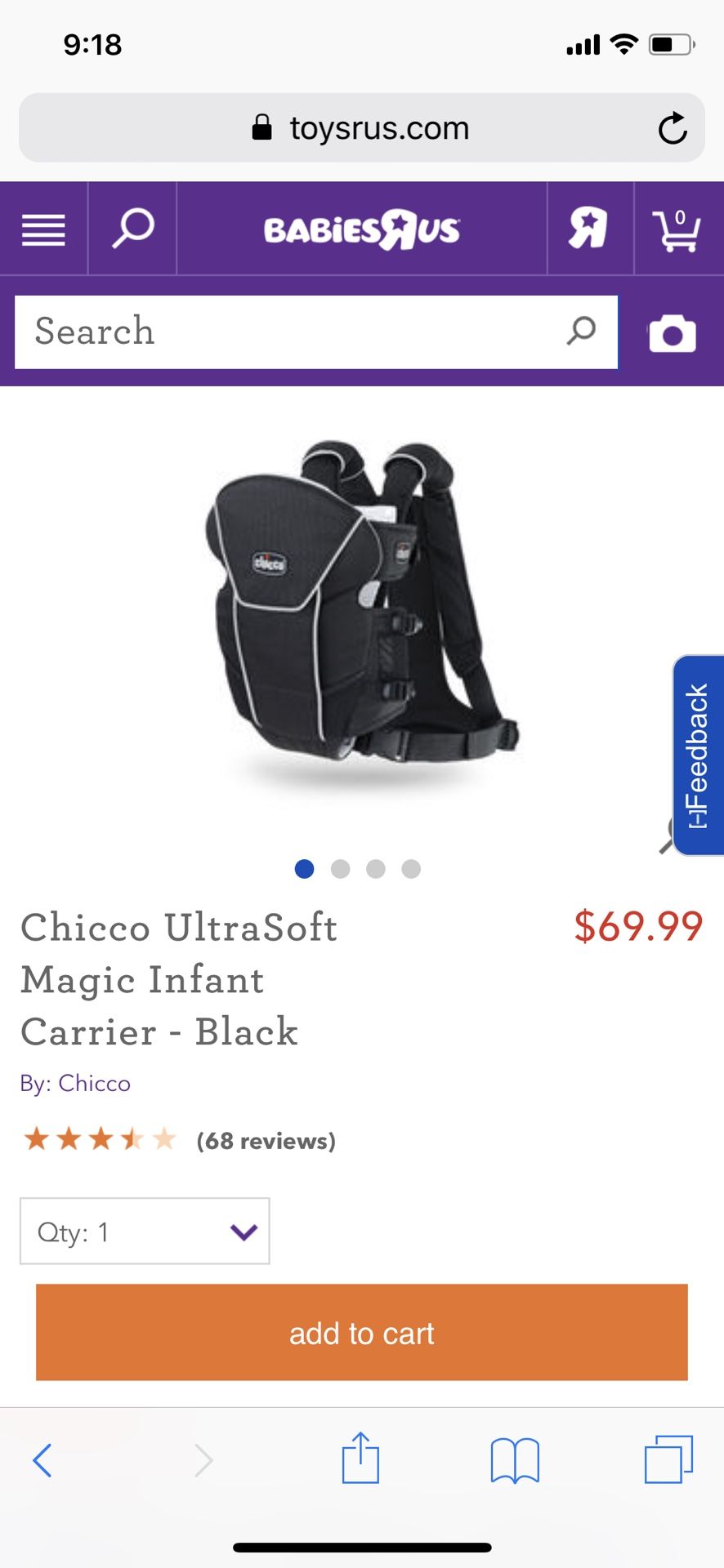Open the Toys R Us star logo icon
Viewport: 724px width, 1568px height.
[x=588, y=228]
